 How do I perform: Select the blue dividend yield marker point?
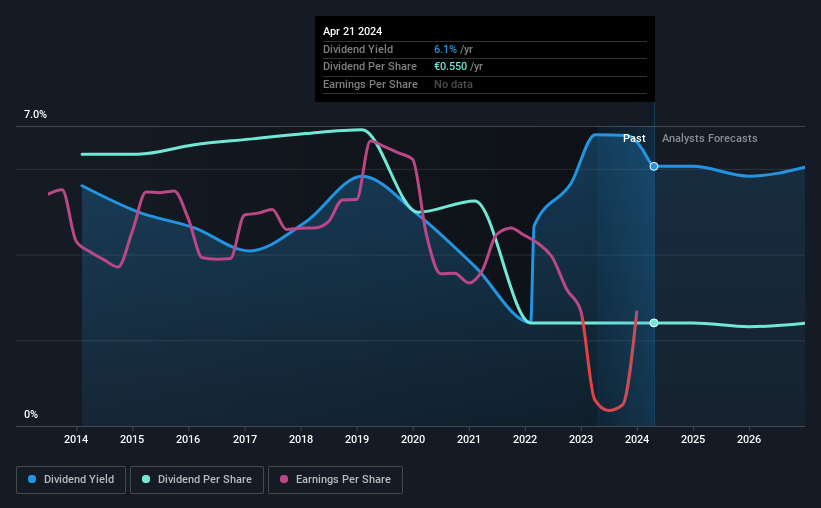coord(654,167)
